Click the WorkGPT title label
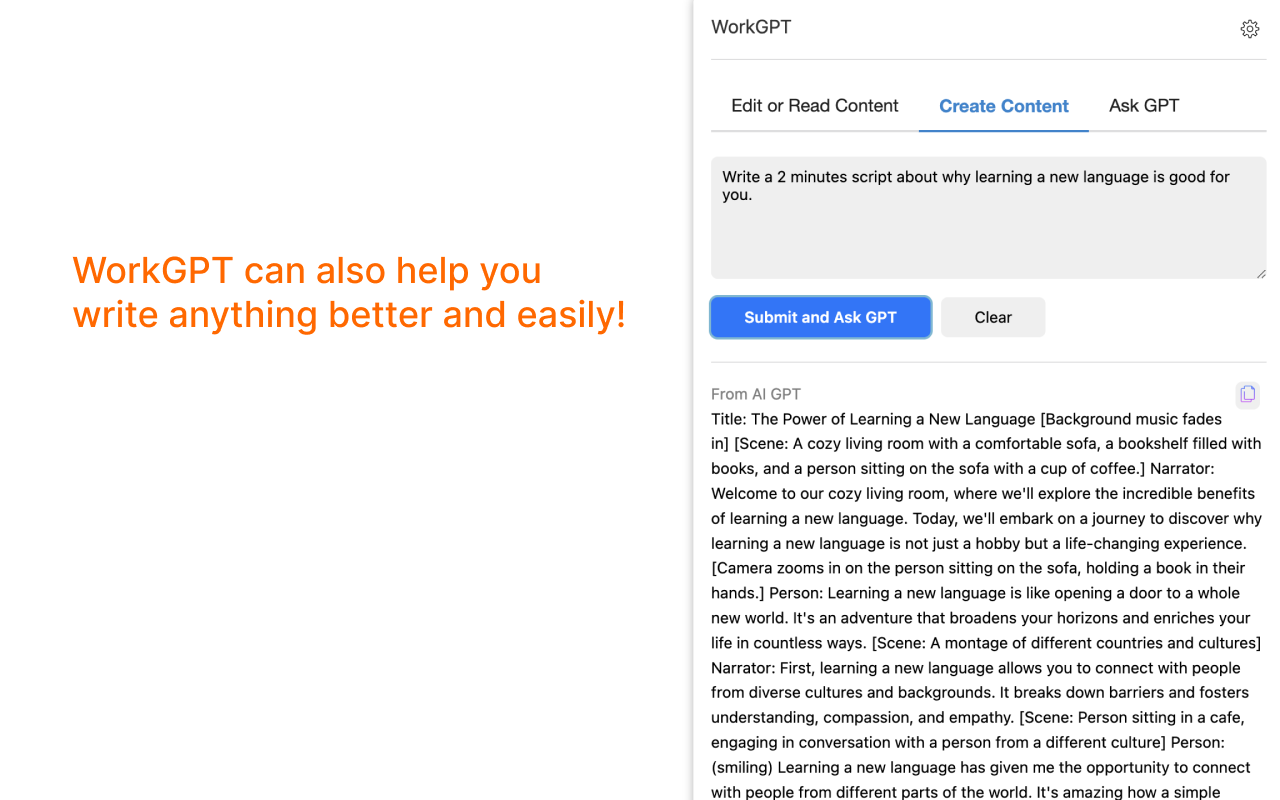1280x800 pixels. click(751, 27)
